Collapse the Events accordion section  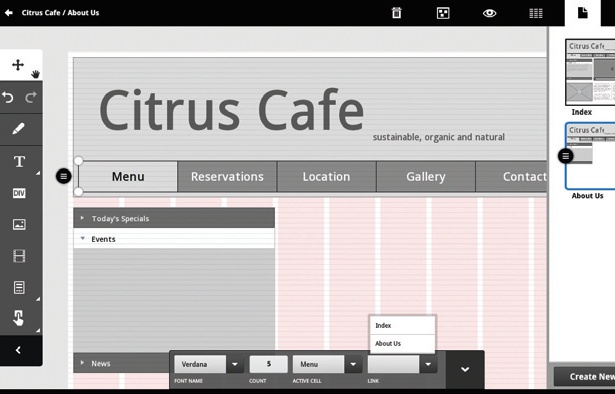[174, 239]
